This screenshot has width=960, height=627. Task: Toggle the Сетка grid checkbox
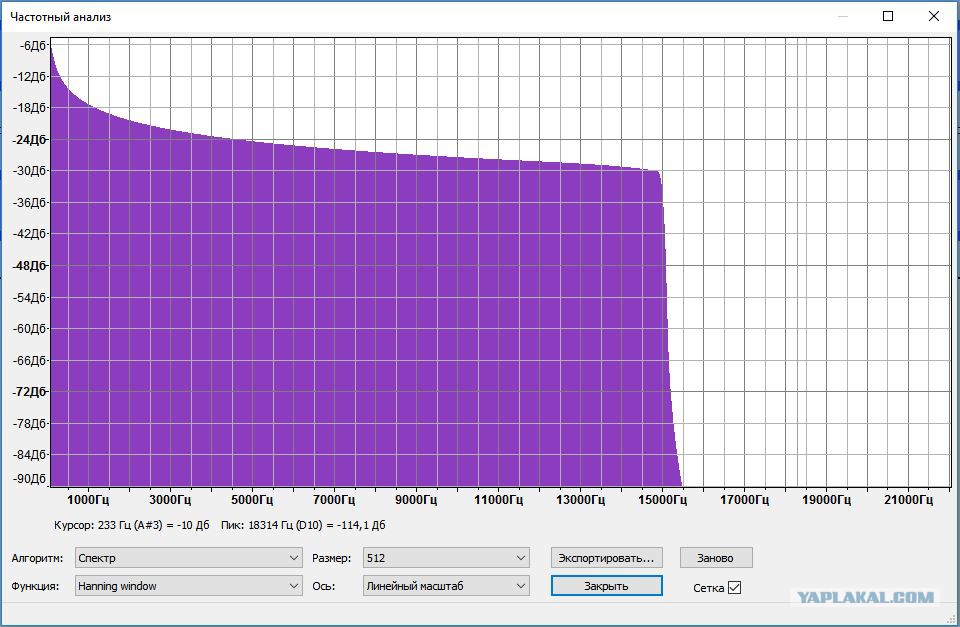[x=734, y=587]
